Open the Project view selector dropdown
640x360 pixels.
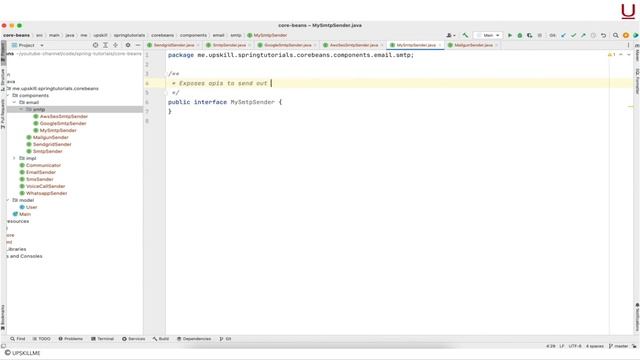(x=27, y=45)
